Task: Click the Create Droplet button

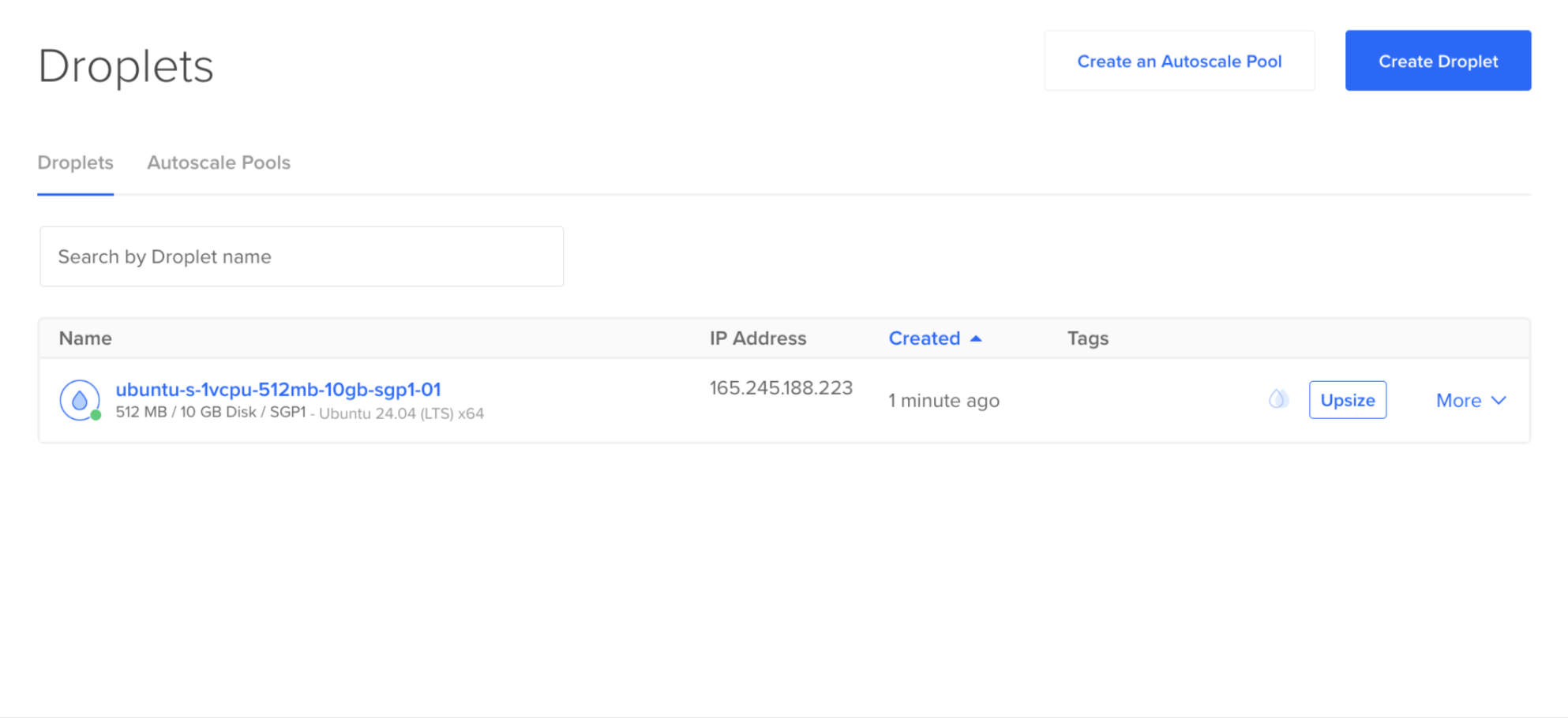Action: (1438, 60)
